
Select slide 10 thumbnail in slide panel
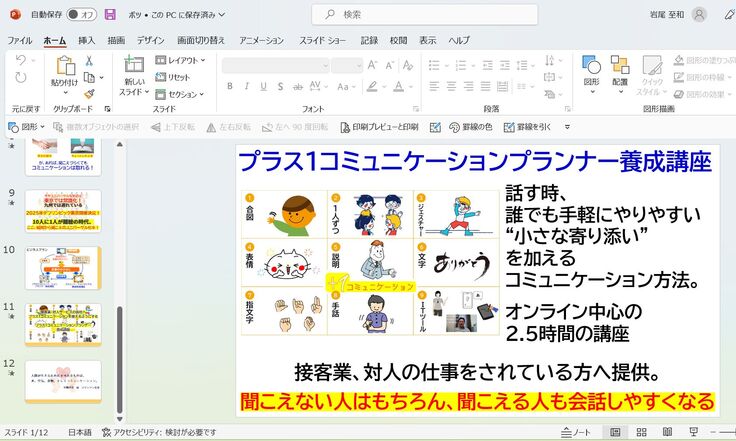coord(62,267)
